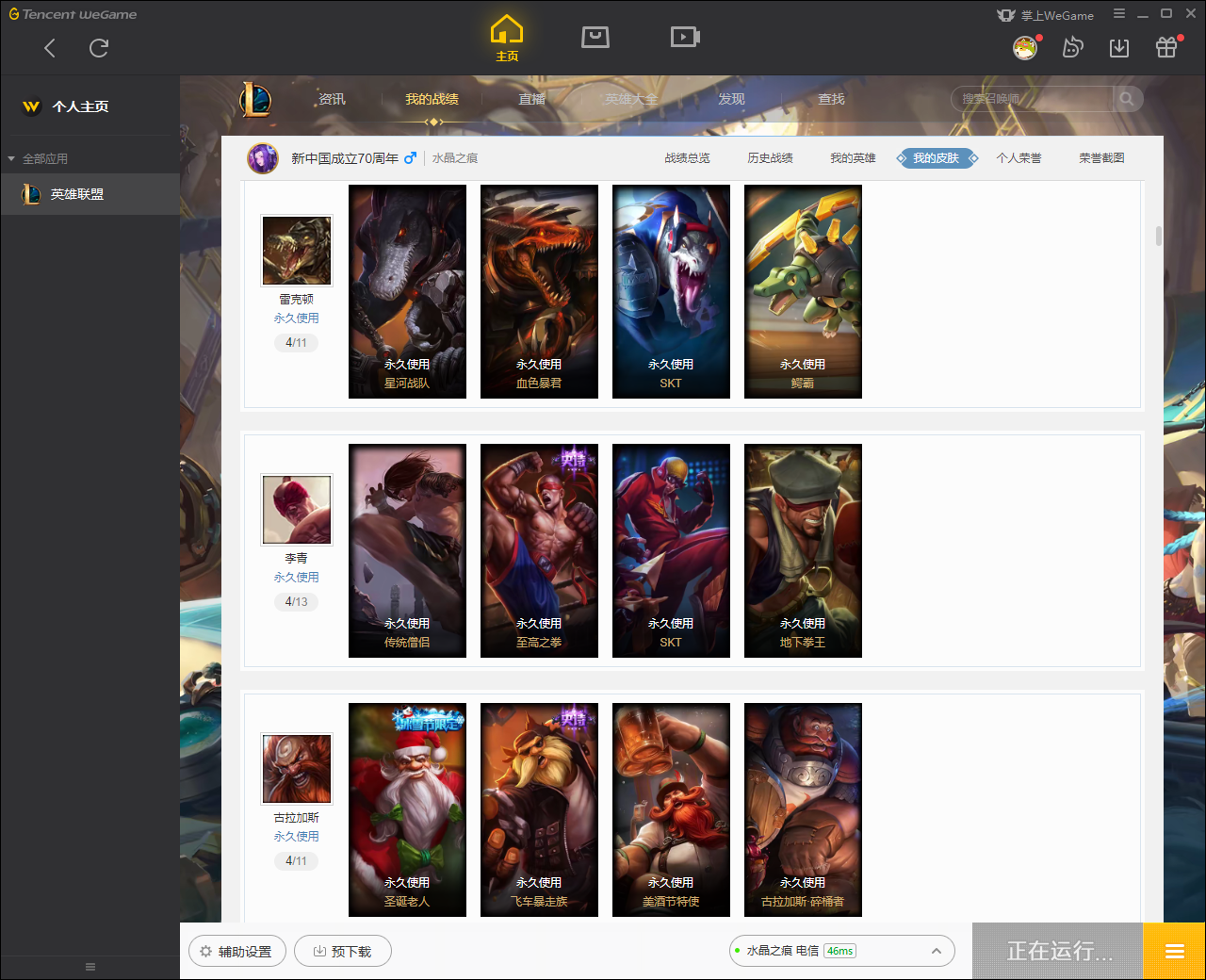Click the search magnifier icon
The image size is (1206, 980).
1127,99
